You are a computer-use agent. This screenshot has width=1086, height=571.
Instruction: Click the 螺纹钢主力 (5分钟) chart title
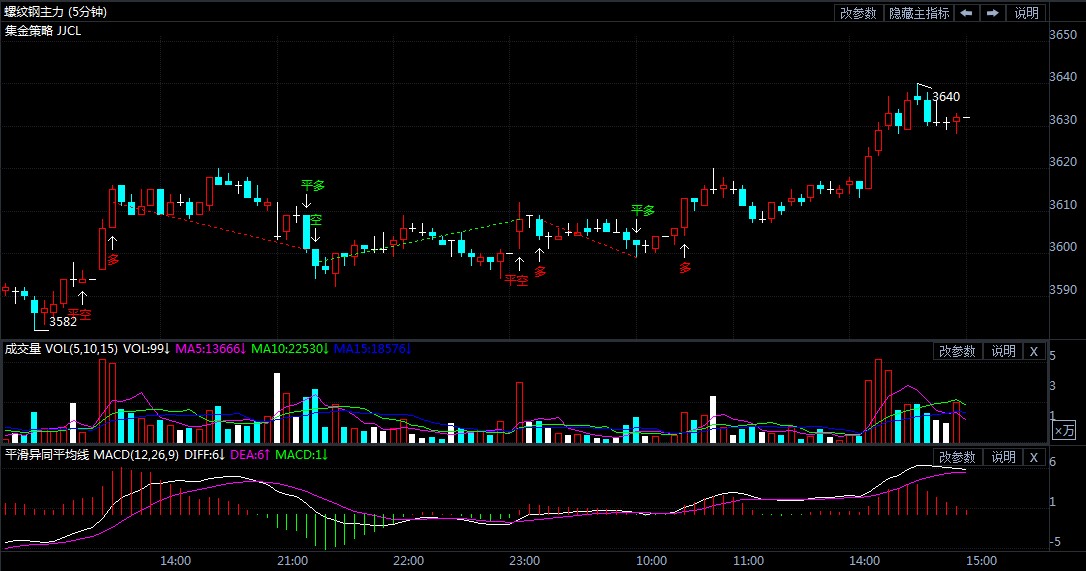(x=56, y=12)
